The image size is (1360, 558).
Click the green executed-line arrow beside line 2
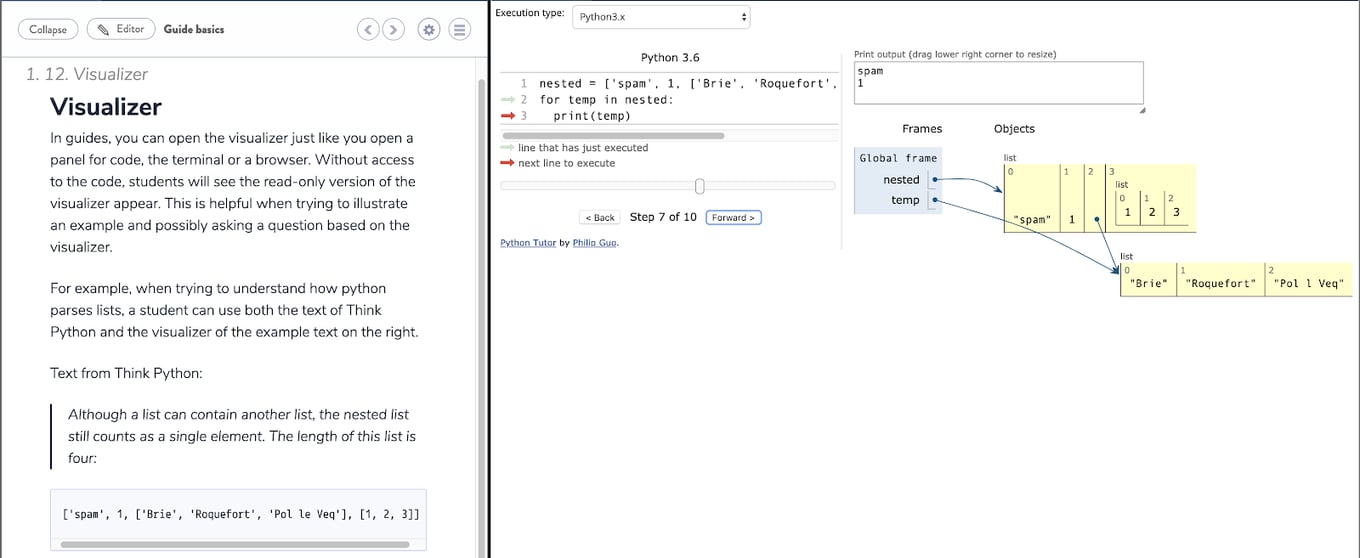(x=509, y=100)
